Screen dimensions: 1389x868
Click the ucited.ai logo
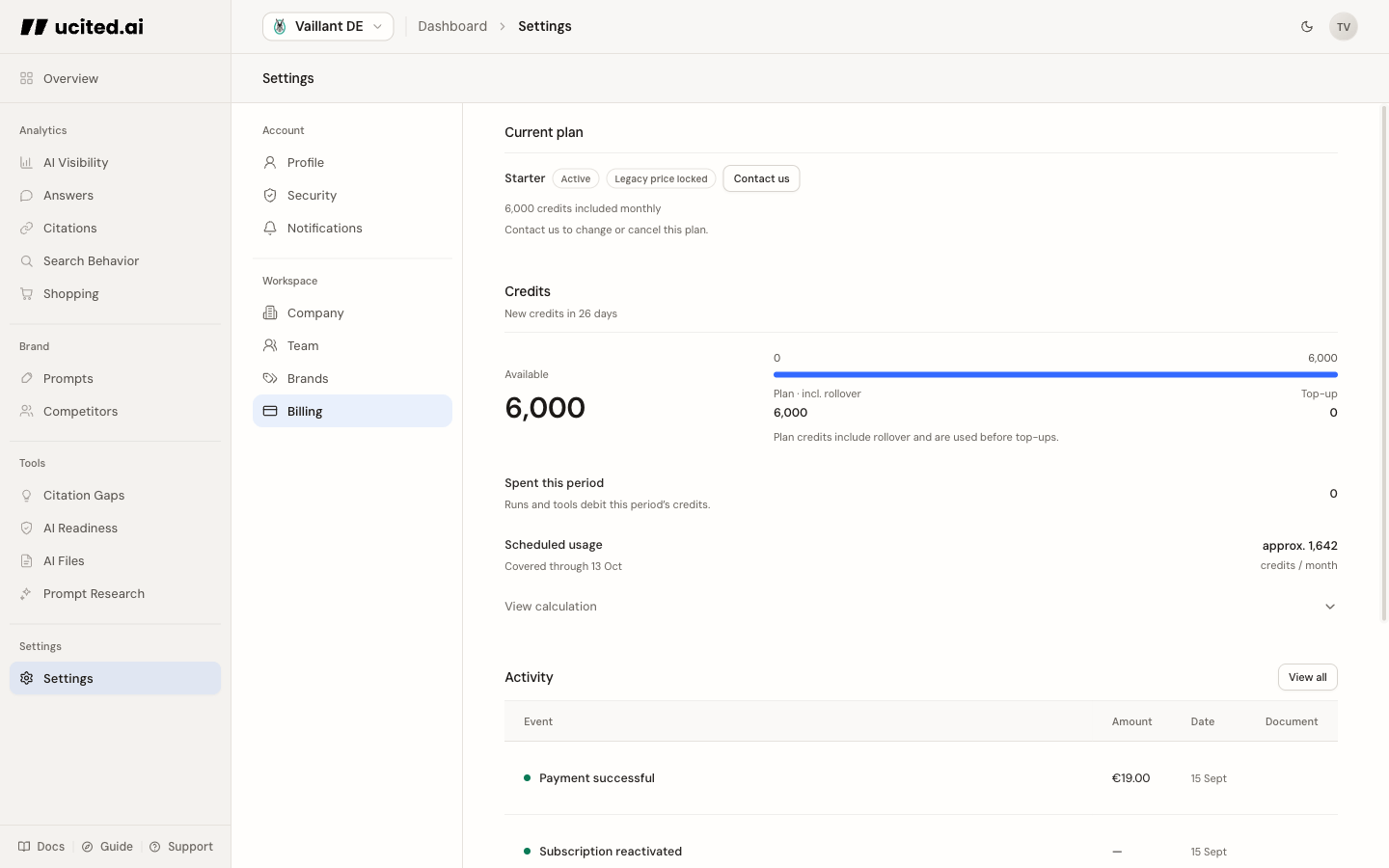point(82,27)
